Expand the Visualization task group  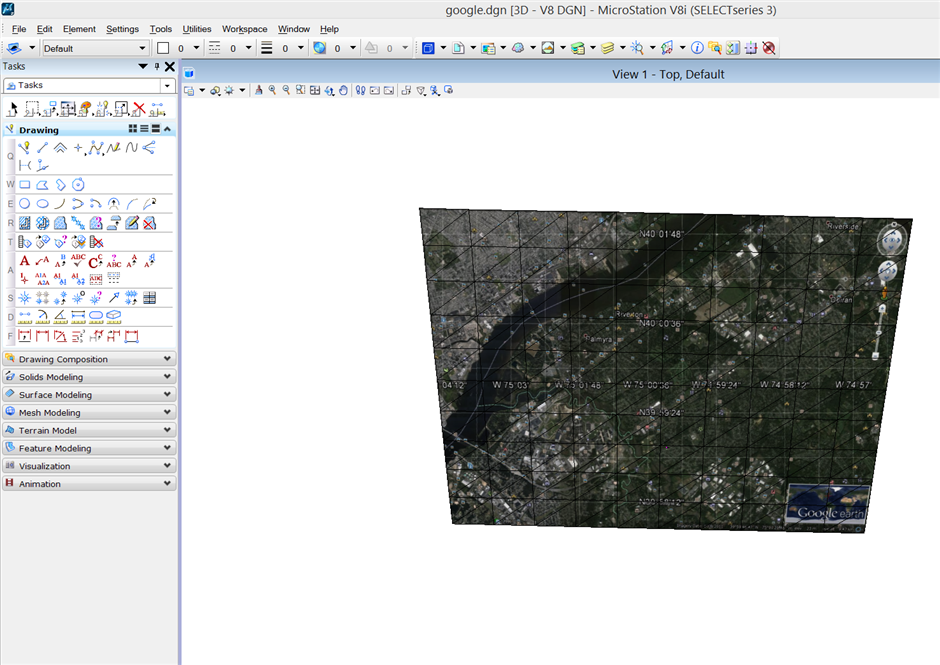click(x=89, y=466)
